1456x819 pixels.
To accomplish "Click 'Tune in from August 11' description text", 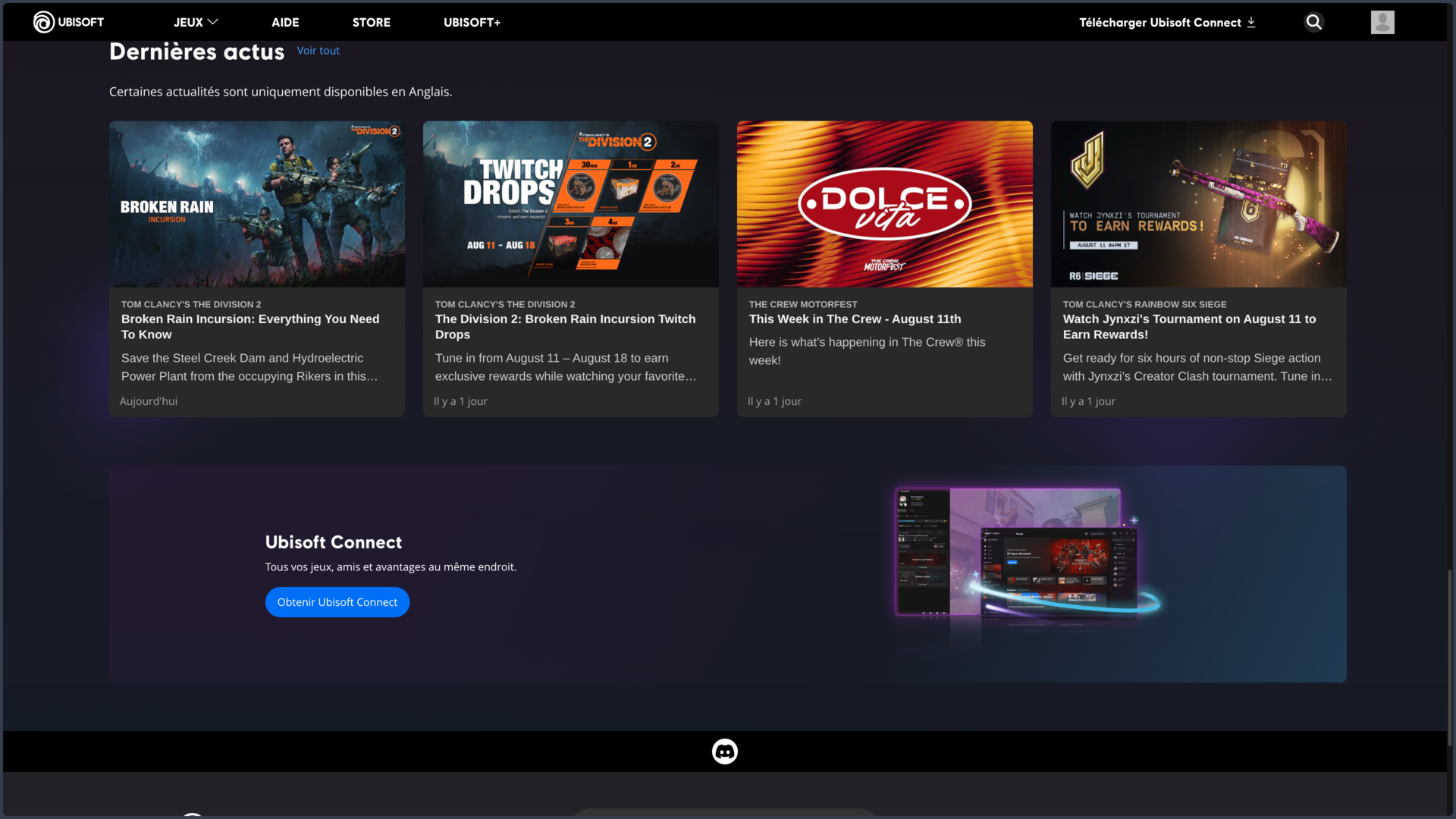I will (566, 367).
